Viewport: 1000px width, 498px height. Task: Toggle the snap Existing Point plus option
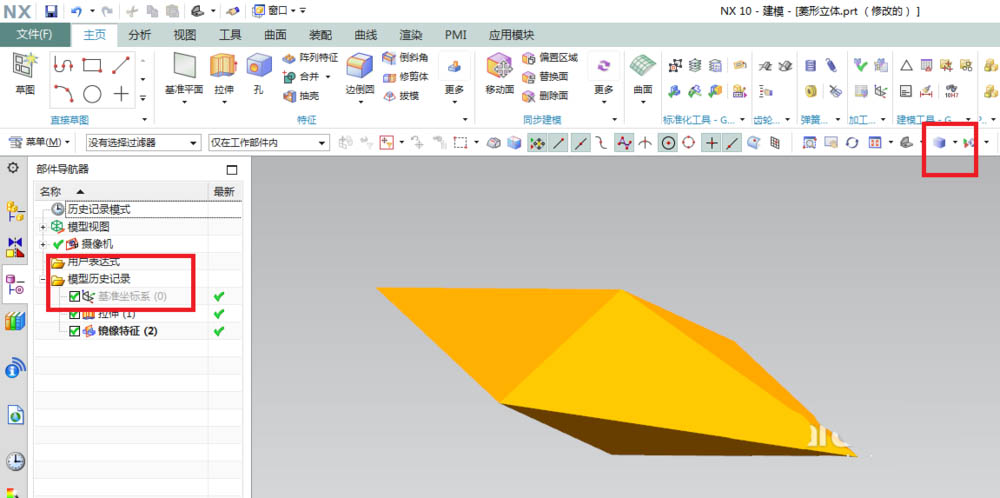pos(711,143)
